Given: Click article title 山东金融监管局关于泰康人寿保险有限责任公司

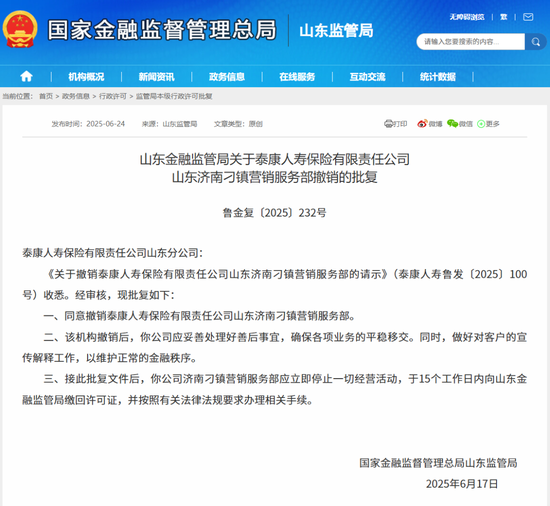Looking at the screenshot, I should (x=275, y=160).
